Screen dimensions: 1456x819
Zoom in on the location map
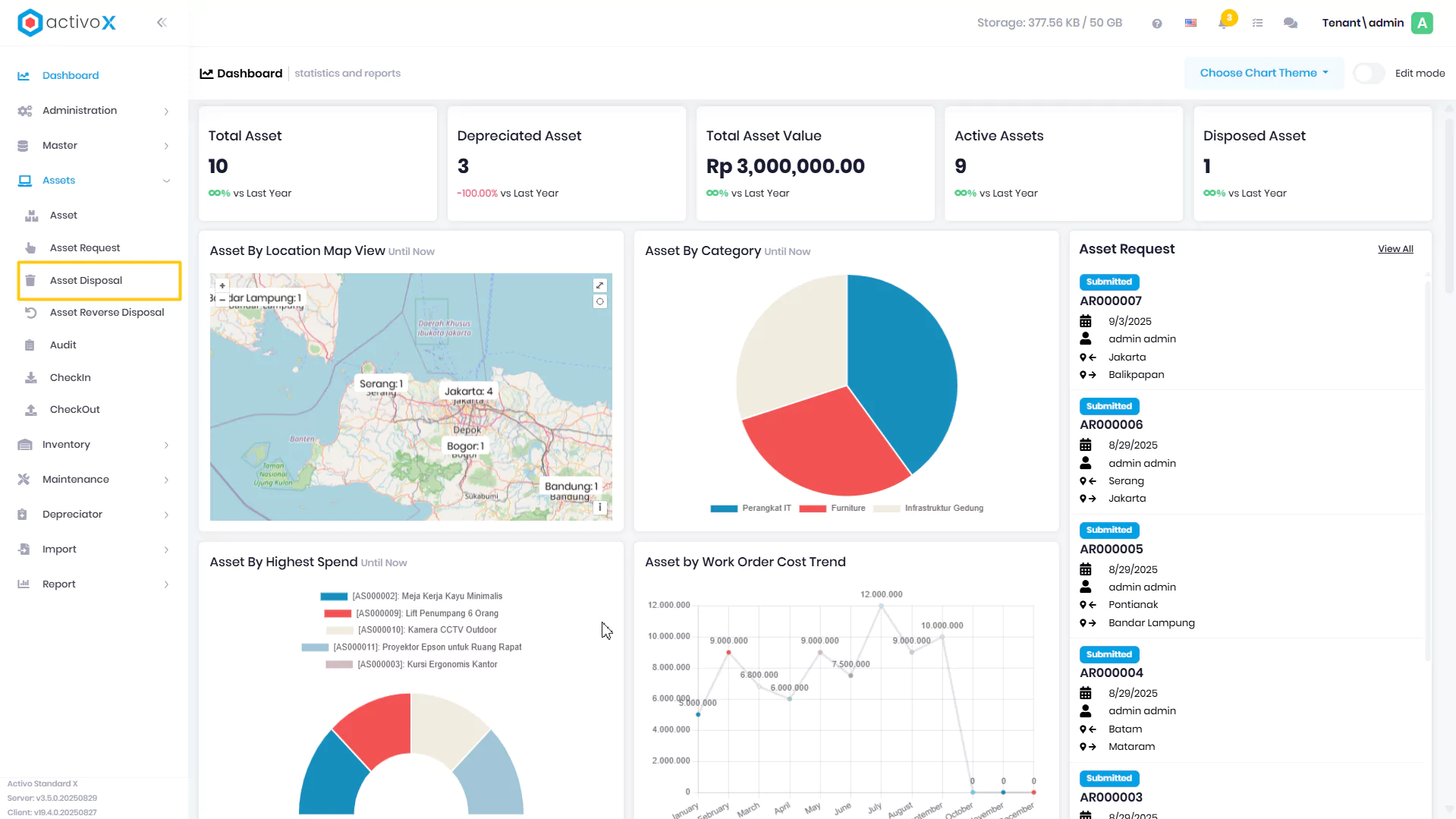222,286
